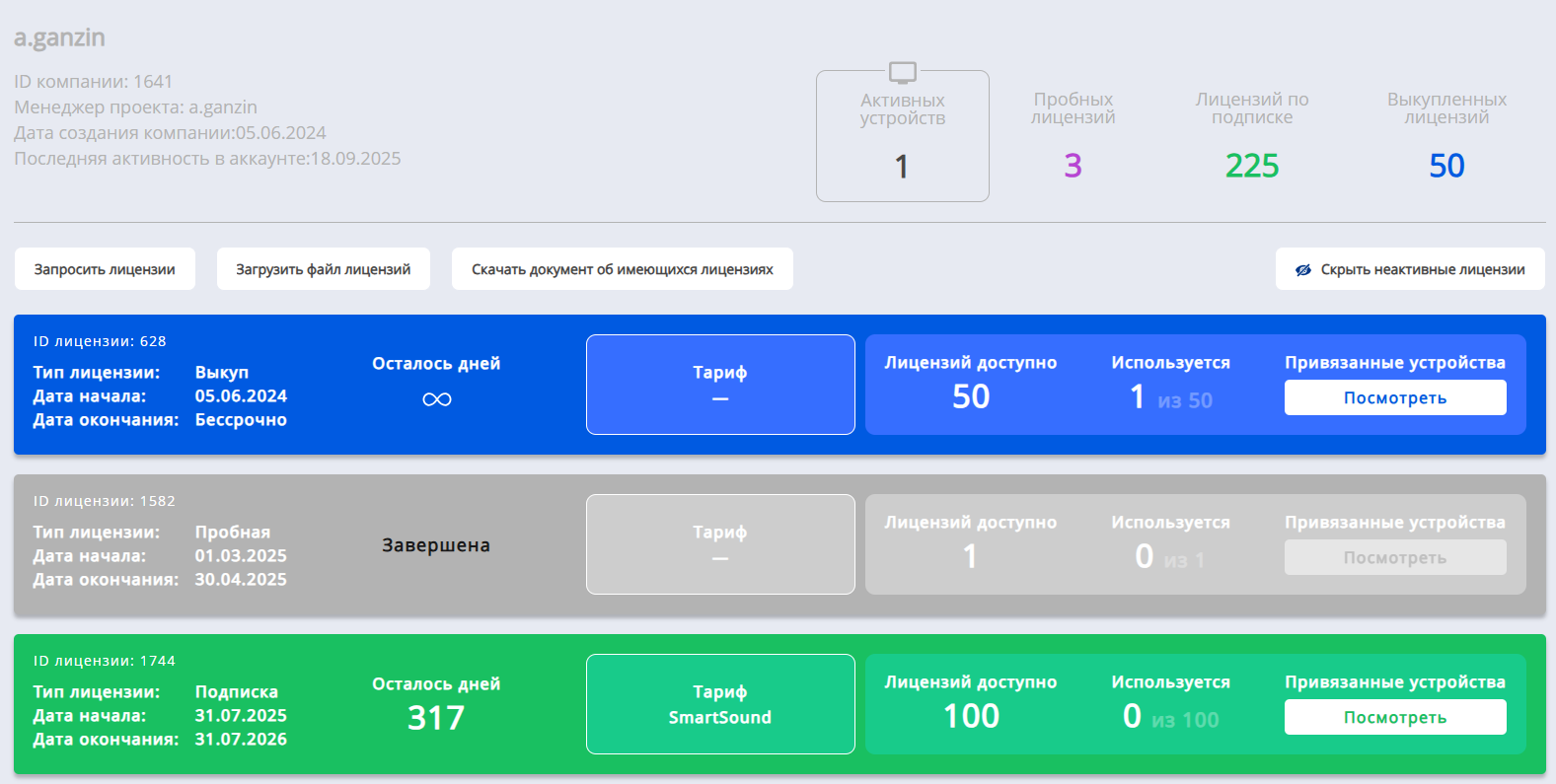
Task: Click the trial licenses count 3
Action: pyautogui.click(x=1073, y=166)
